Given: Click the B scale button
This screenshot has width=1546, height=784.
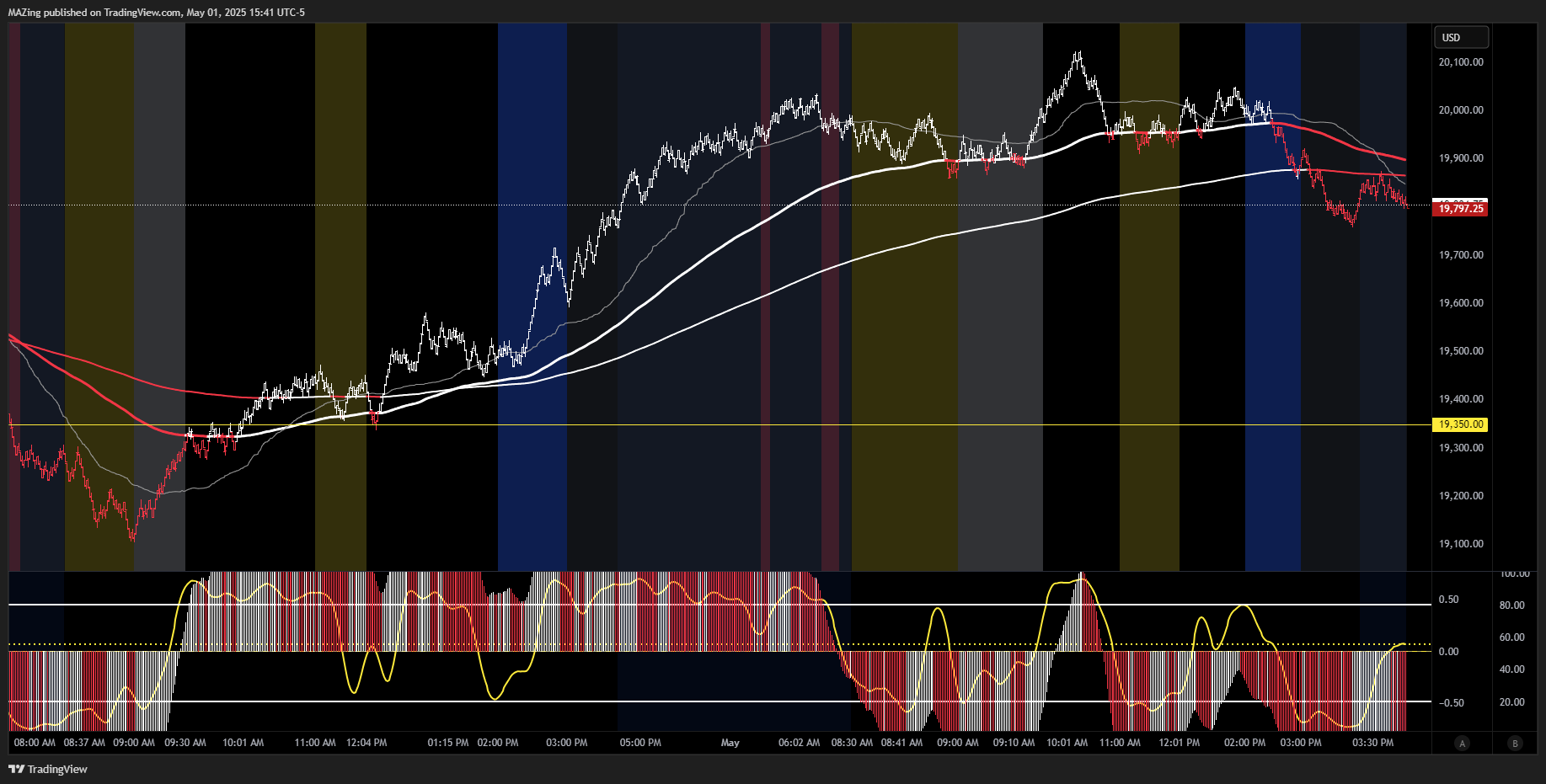Looking at the screenshot, I should (x=1516, y=743).
